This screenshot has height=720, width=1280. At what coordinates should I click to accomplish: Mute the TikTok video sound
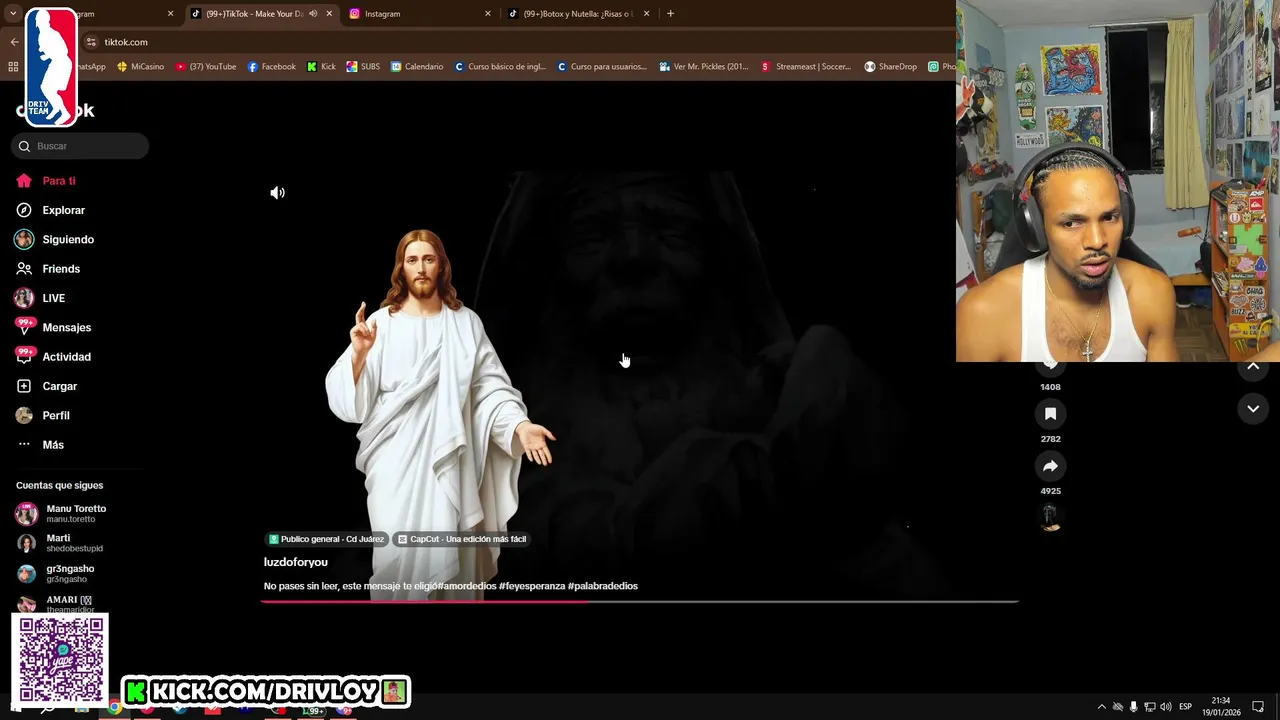click(278, 193)
